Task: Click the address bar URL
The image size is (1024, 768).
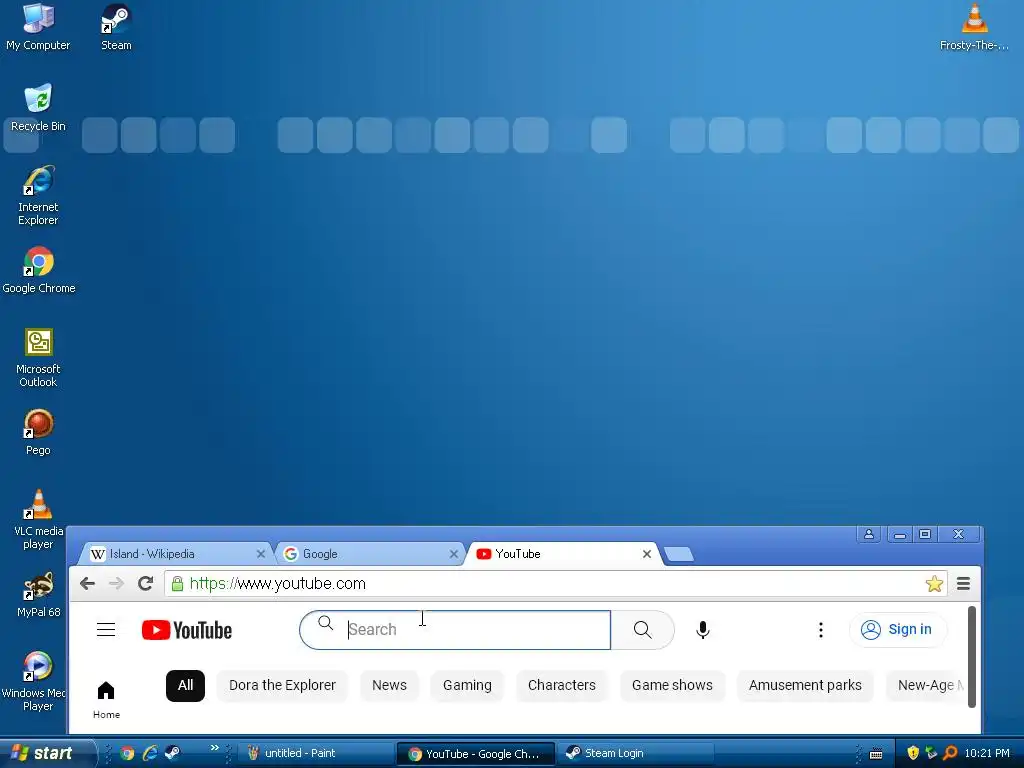Action: (x=278, y=583)
